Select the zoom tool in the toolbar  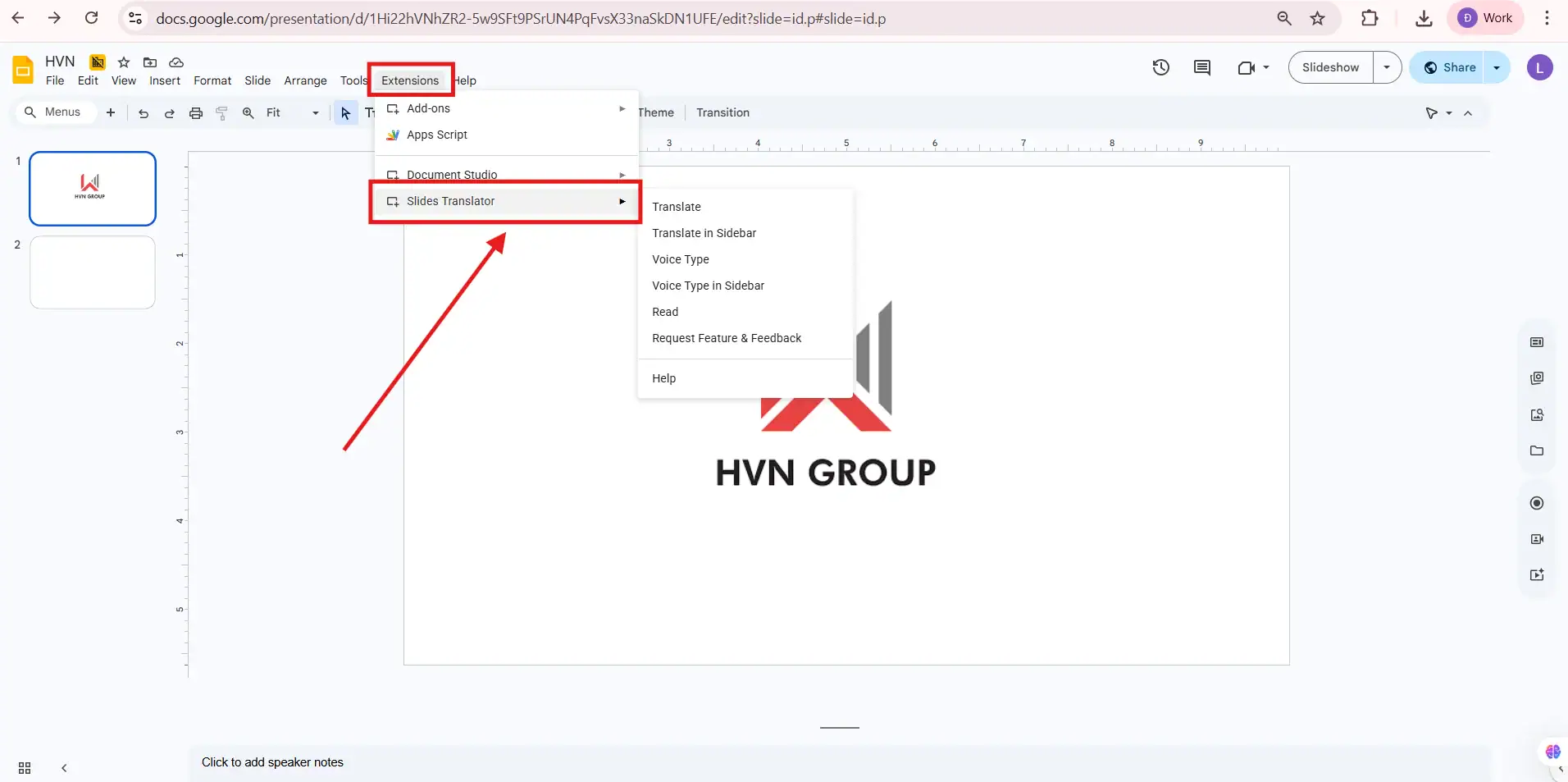click(x=248, y=113)
